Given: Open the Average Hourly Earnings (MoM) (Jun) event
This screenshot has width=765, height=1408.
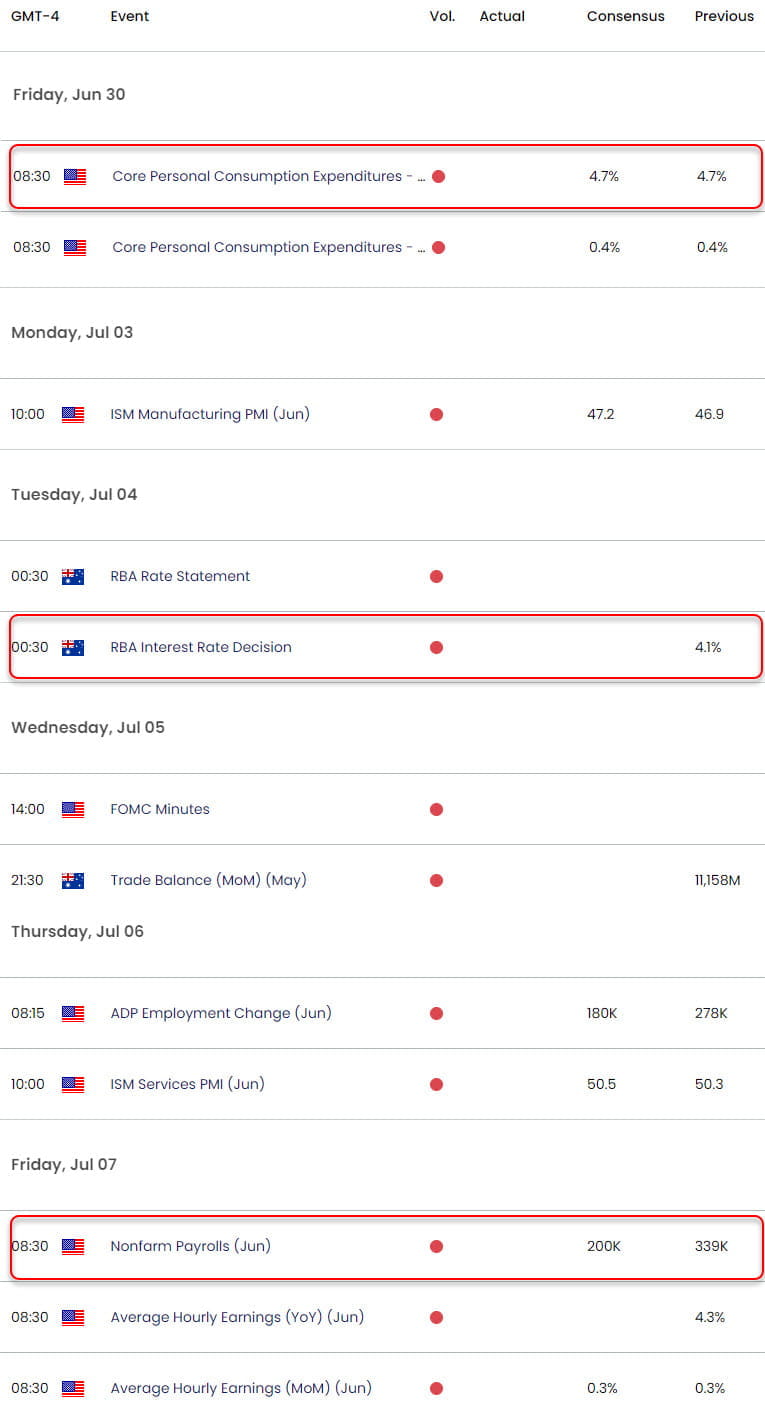Looking at the screenshot, I should (240, 1388).
